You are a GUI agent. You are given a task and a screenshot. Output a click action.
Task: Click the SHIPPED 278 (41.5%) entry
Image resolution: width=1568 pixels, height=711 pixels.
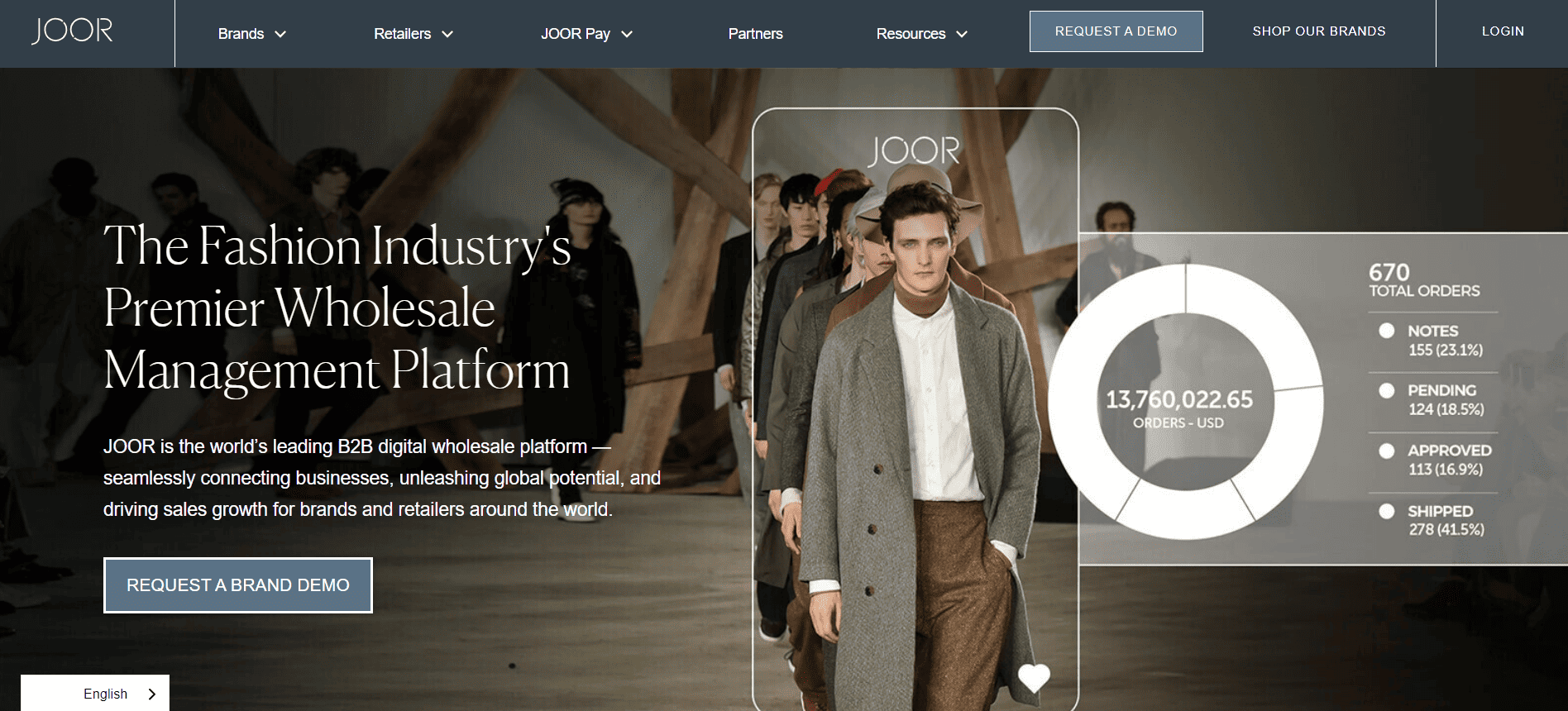[1446, 520]
